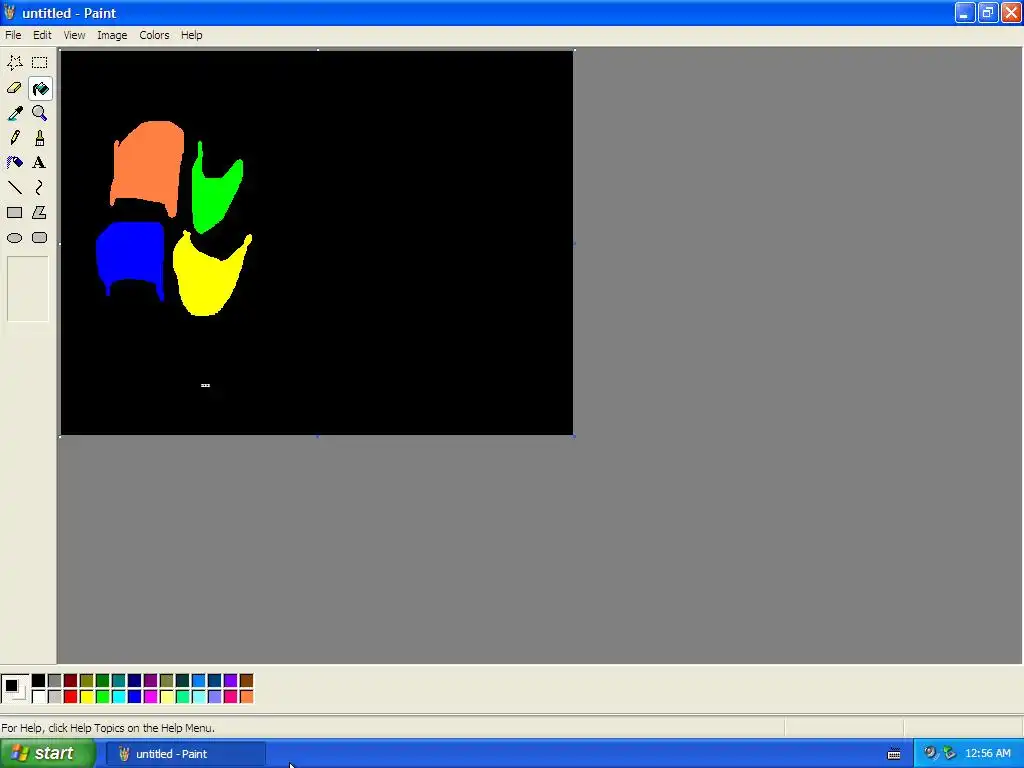
Task: Click the tool options box below the tools
Action: pyautogui.click(x=27, y=289)
